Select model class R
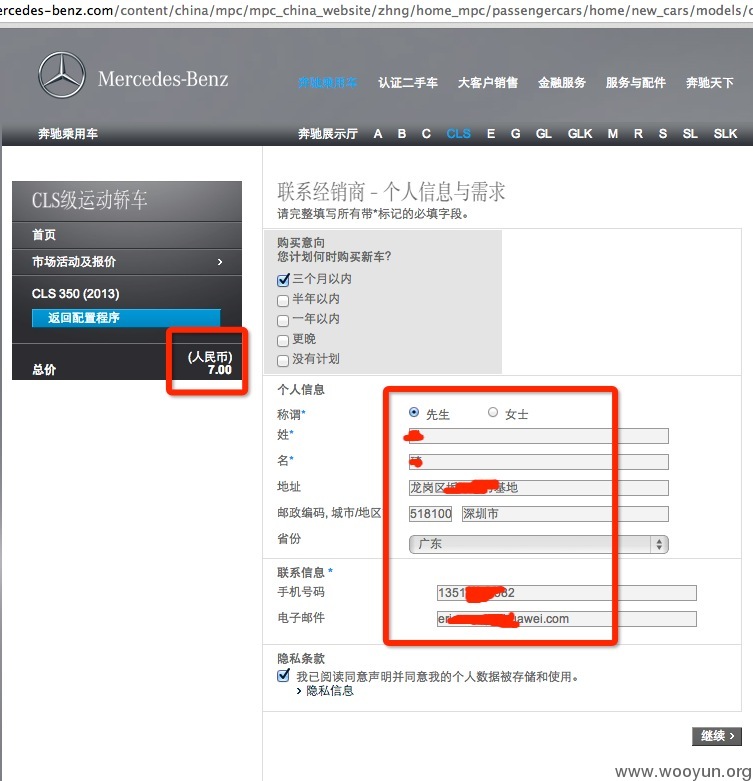This screenshot has height=781, width=753. pos(638,133)
